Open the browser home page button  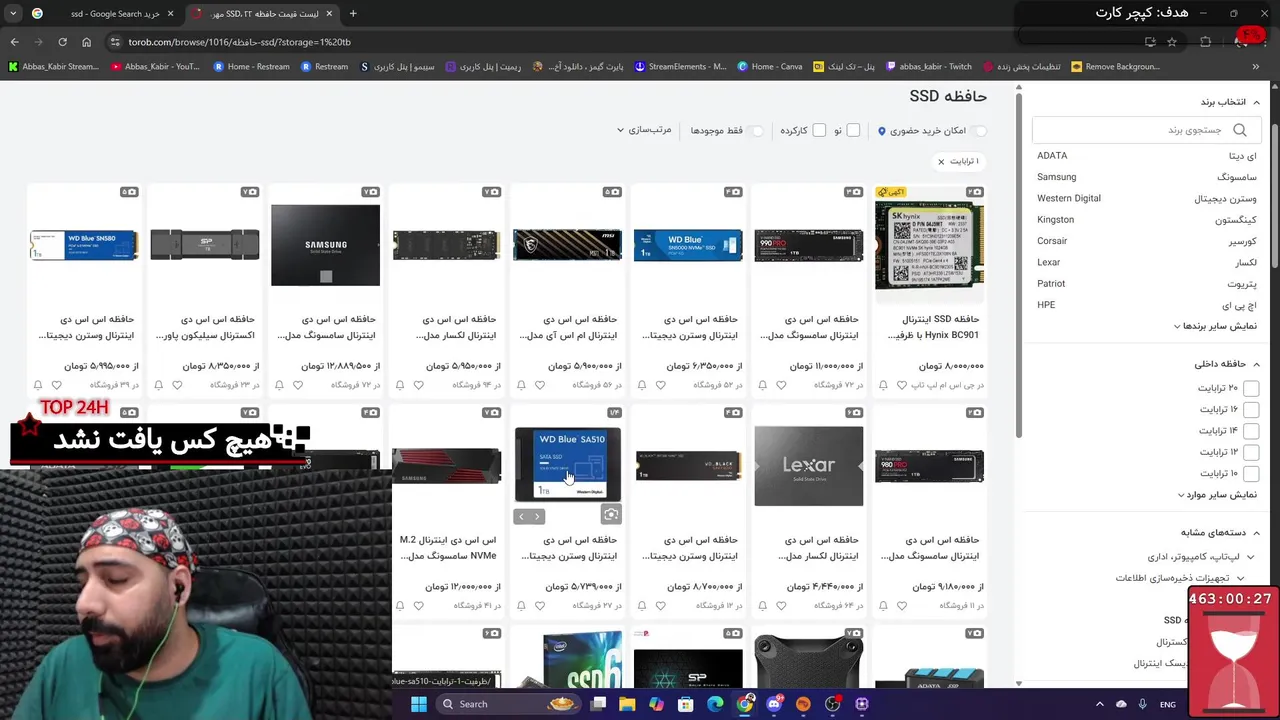coord(86,42)
